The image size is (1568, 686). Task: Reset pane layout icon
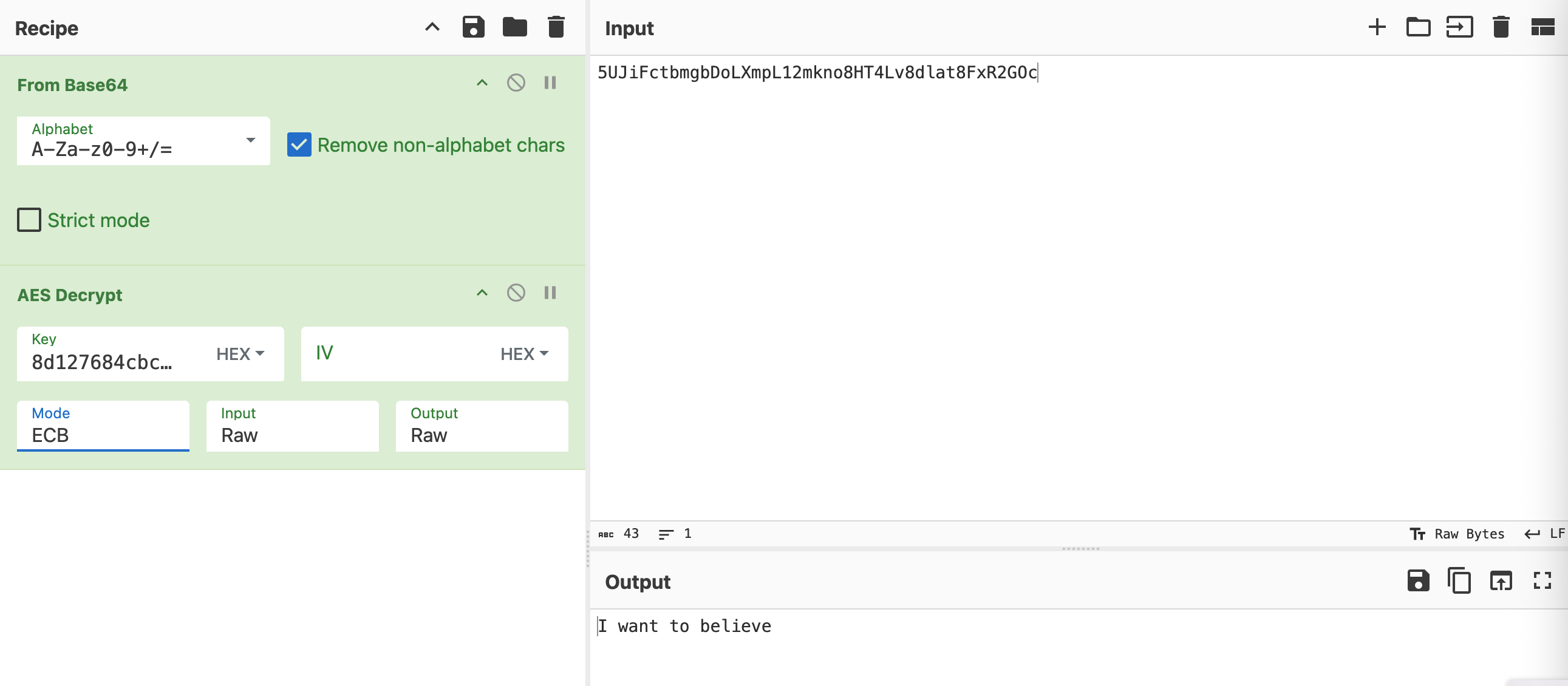coord(1542,27)
